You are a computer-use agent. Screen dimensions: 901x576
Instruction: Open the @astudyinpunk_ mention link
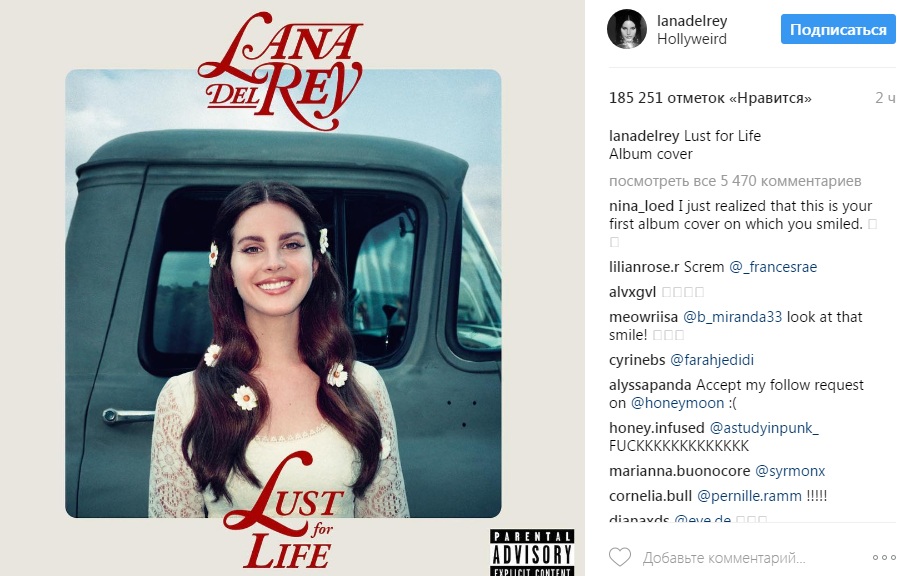pos(764,428)
